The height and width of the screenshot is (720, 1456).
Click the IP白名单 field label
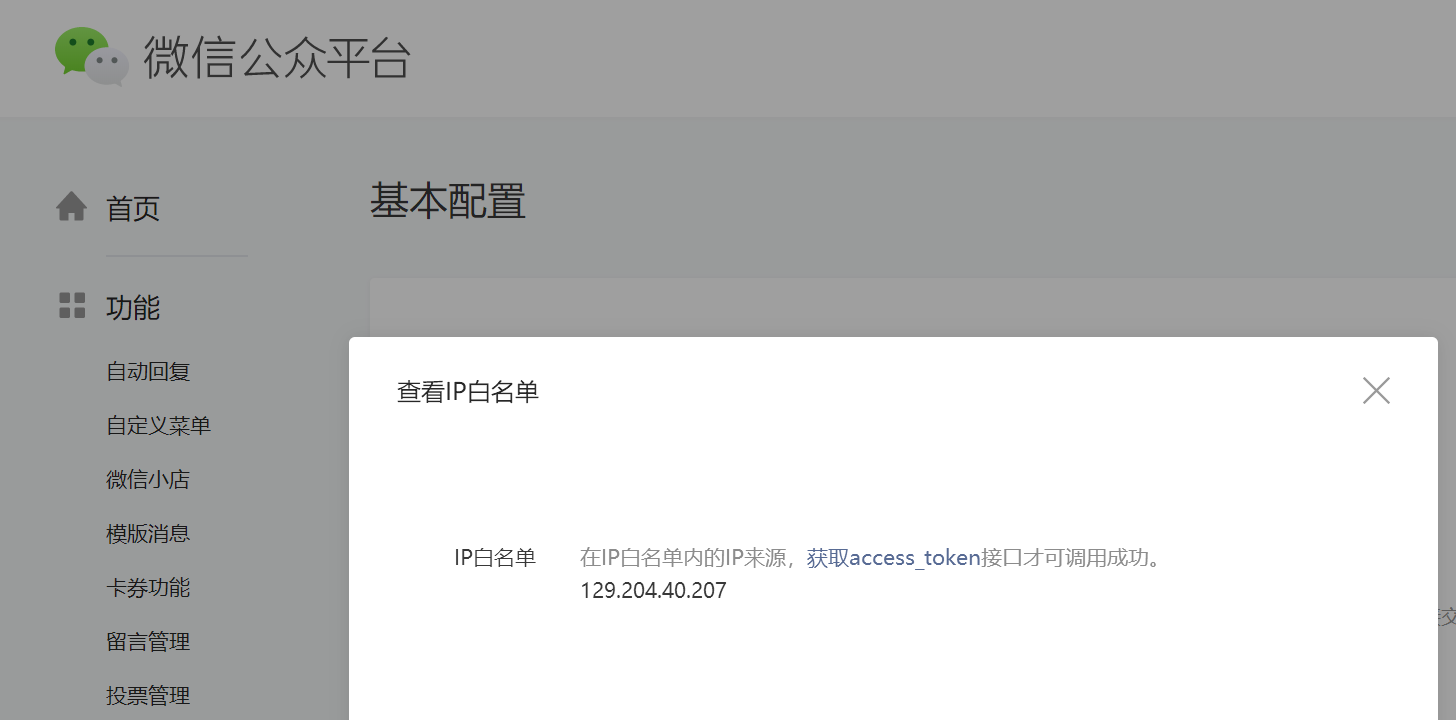pos(495,558)
